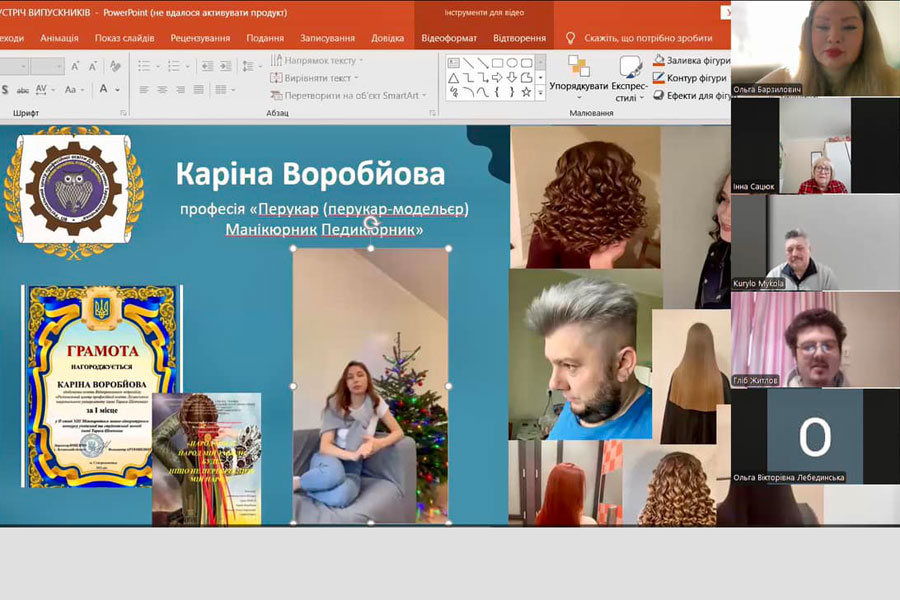Screen dimensions: 900x600
Task: Apply justify text alignment
Action: click(199, 90)
